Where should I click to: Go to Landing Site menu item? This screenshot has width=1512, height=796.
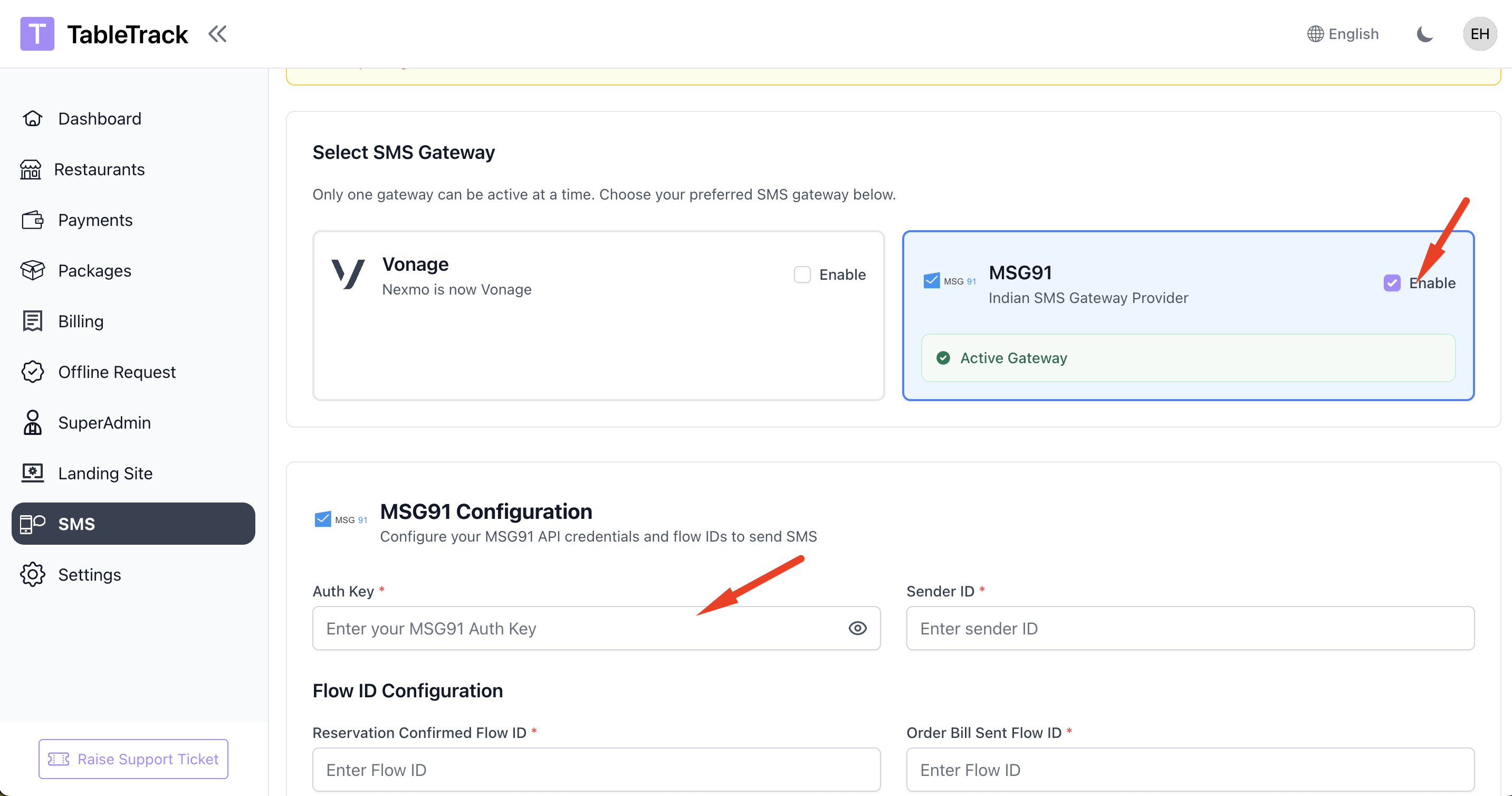(105, 473)
